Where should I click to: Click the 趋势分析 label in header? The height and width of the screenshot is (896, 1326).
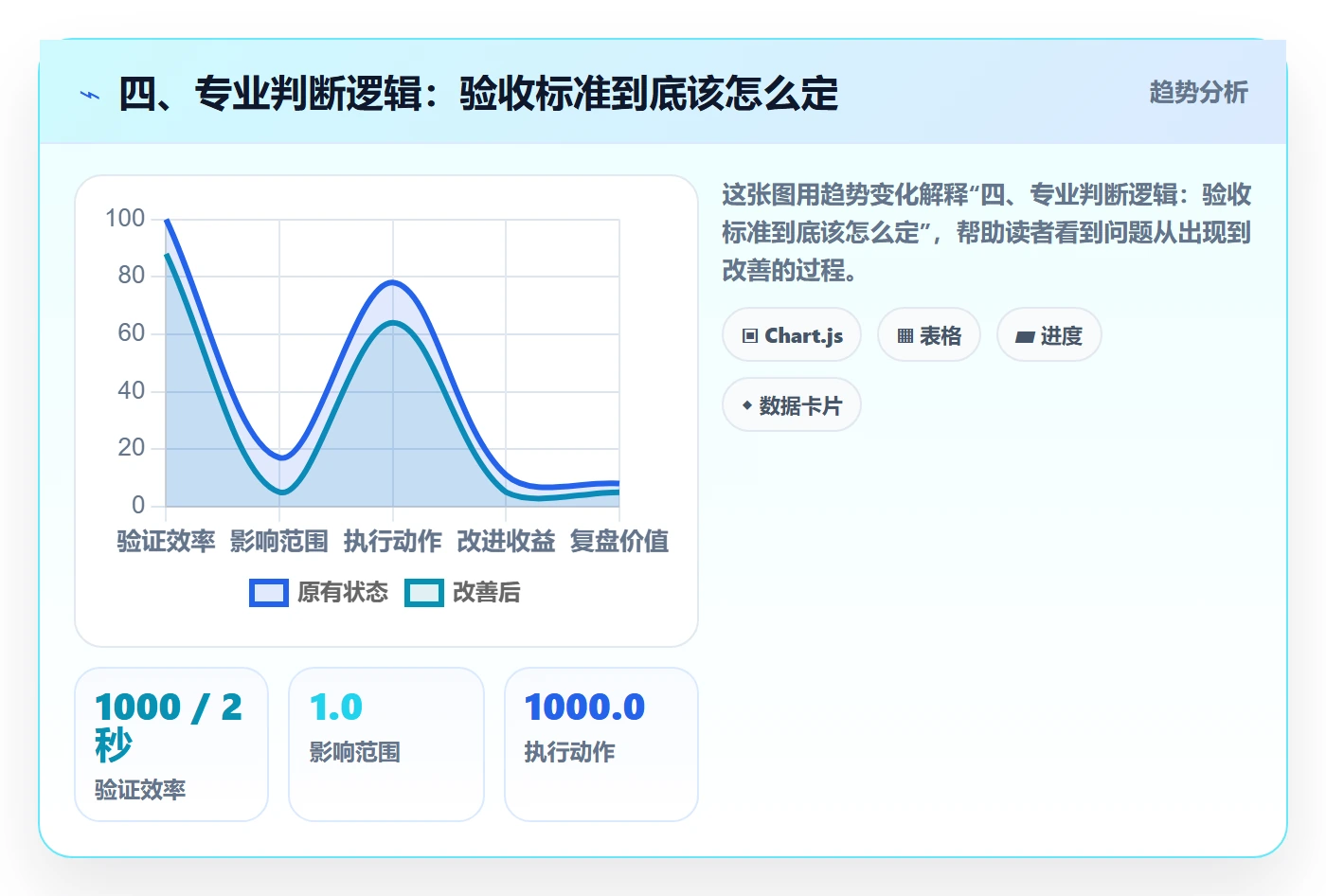click(x=1198, y=92)
